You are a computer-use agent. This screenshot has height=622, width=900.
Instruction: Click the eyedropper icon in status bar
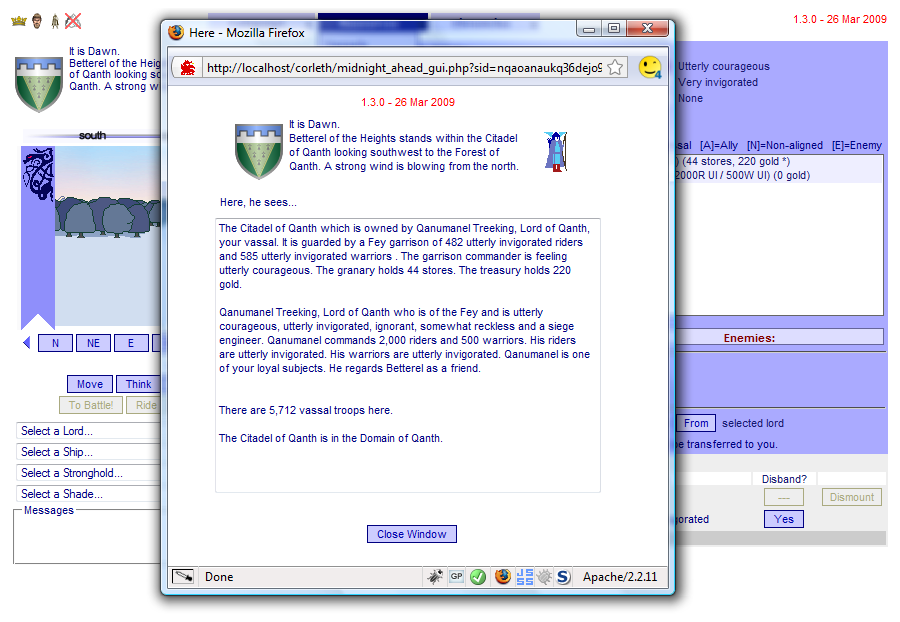[183, 577]
